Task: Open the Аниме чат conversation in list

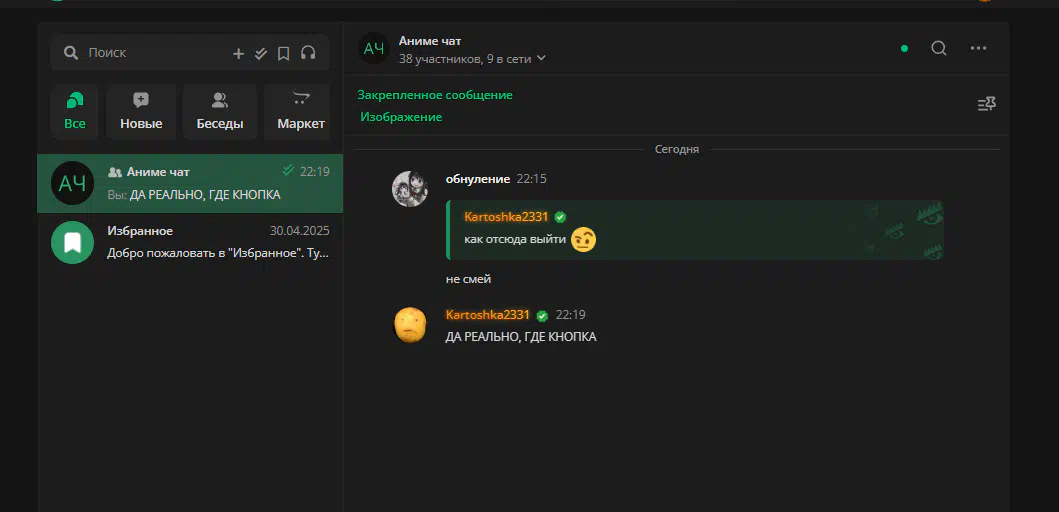Action: pyautogui.click(x=190, y=183)
